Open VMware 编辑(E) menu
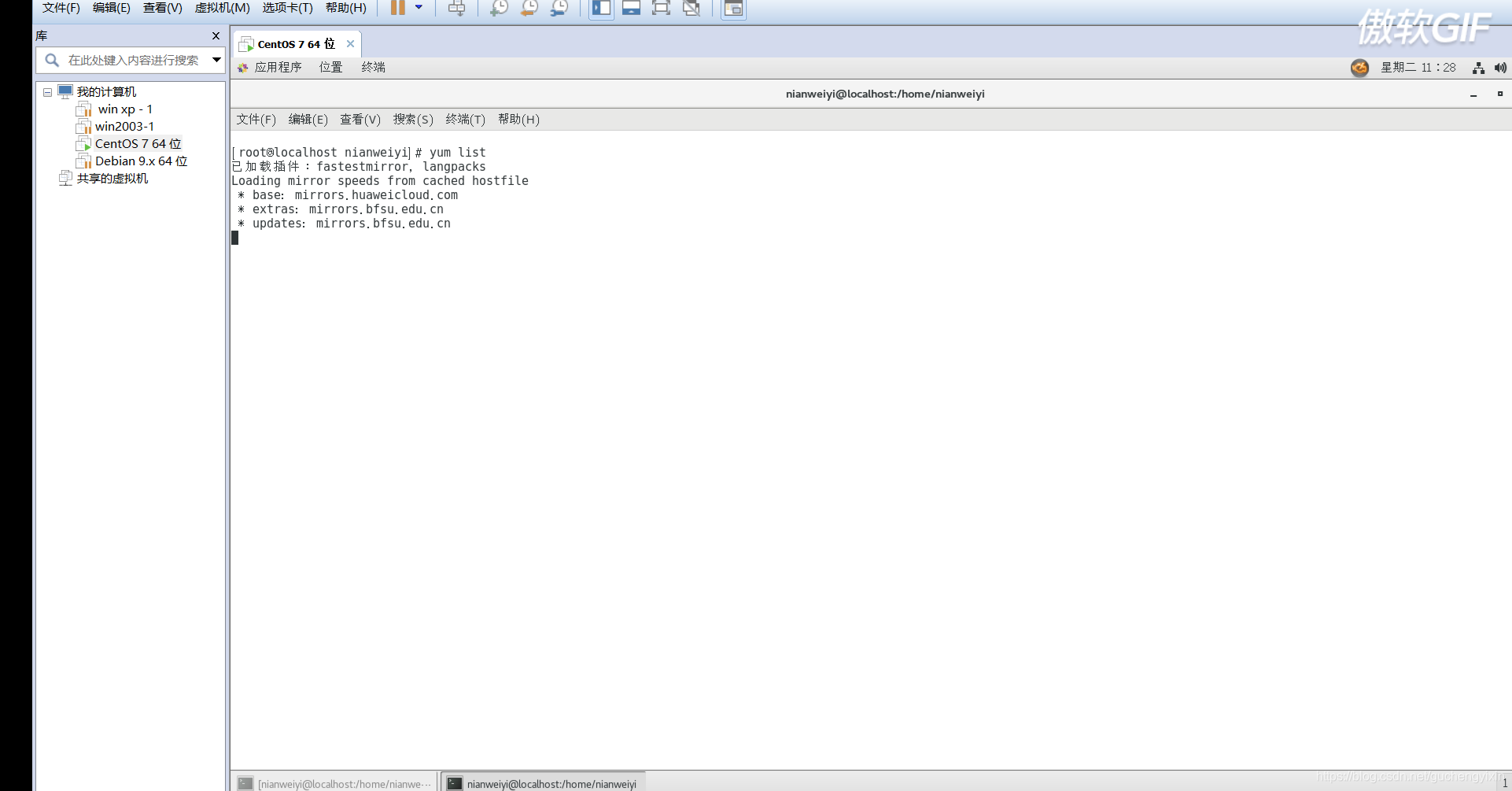This screenshot has height=791, width=1512. 112,8
